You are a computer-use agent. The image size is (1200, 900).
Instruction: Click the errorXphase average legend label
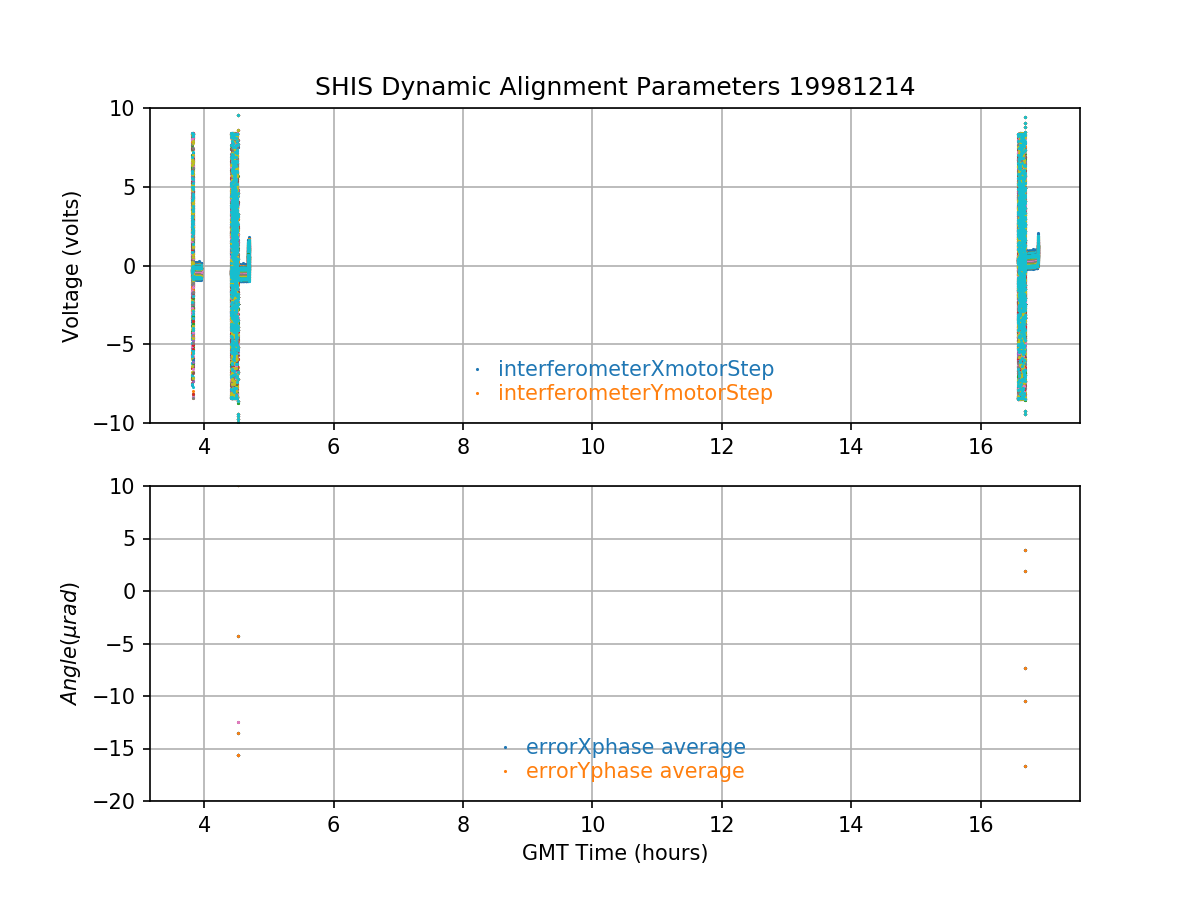coord(635,747)
